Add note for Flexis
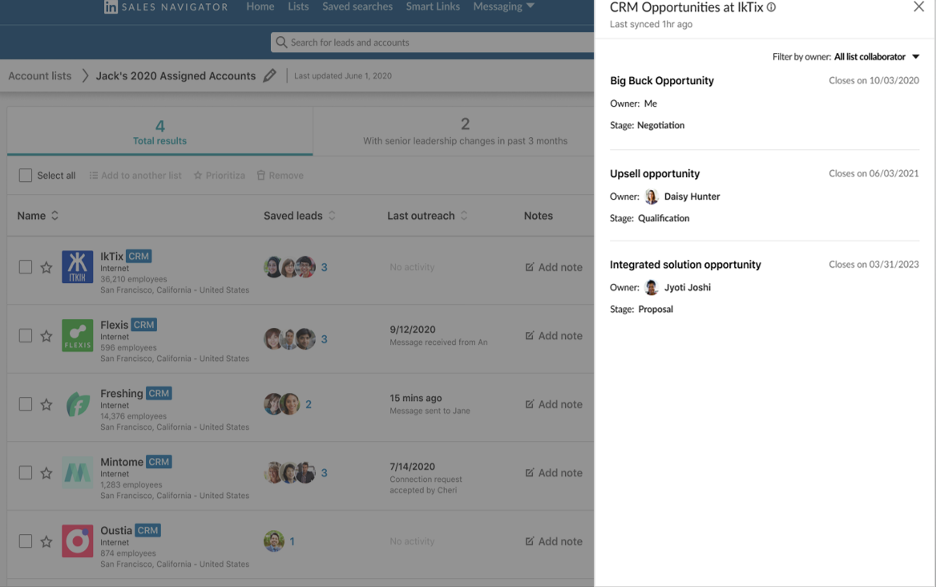Screen dimensions: 936x588 tap(554, 336)
